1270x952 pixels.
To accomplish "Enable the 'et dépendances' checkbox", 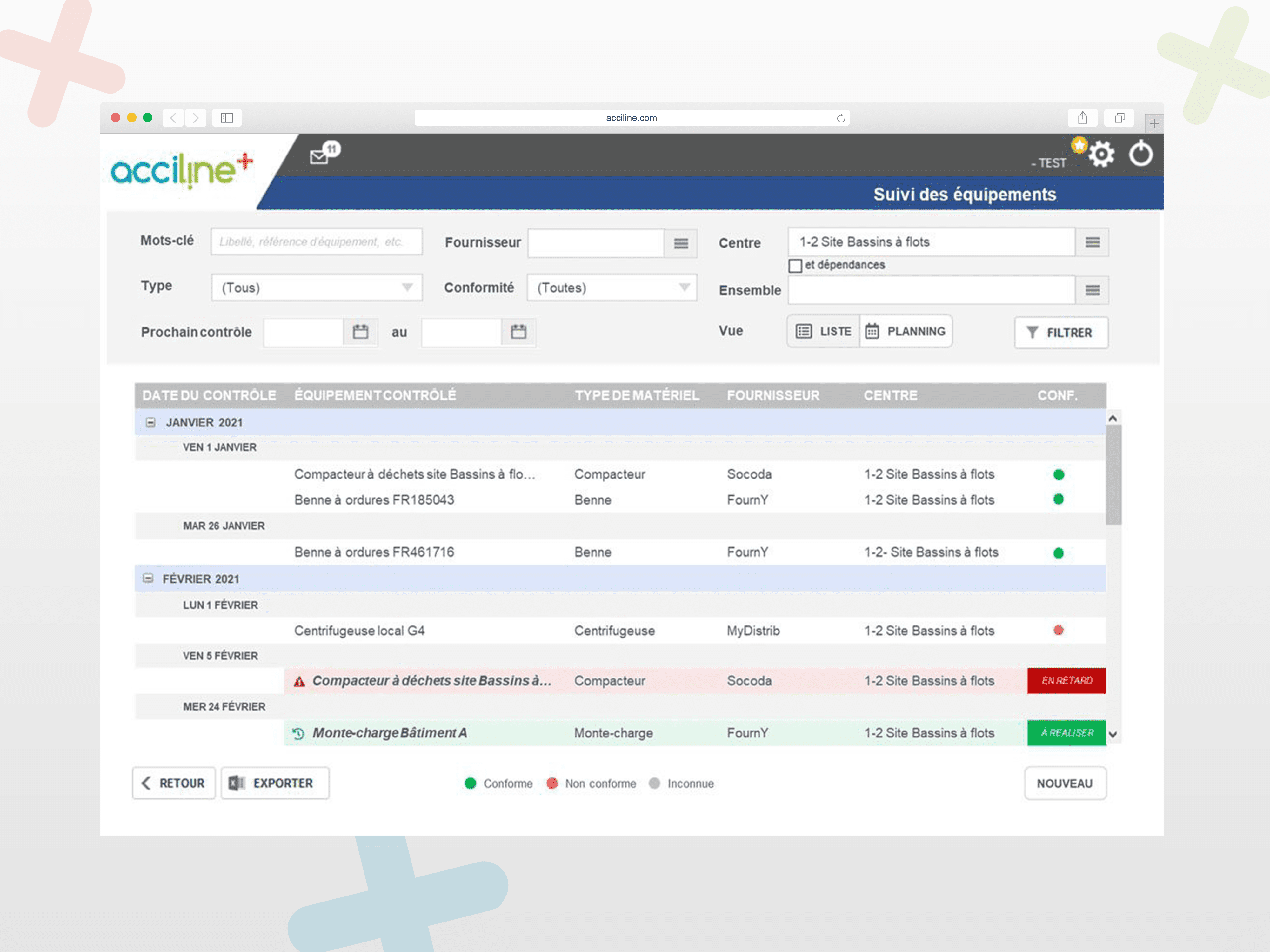I will [x=795, y=266].
